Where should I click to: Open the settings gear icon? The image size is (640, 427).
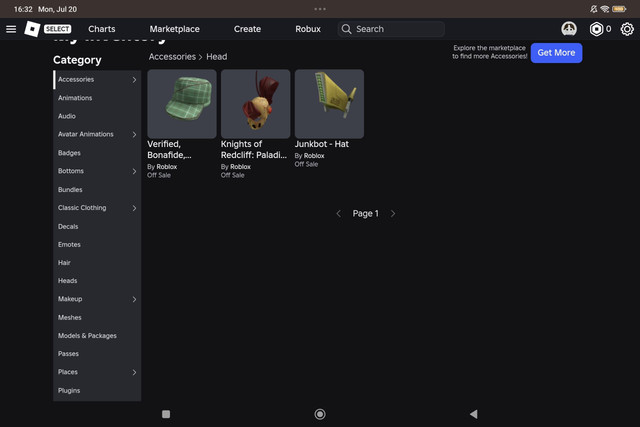627,29
